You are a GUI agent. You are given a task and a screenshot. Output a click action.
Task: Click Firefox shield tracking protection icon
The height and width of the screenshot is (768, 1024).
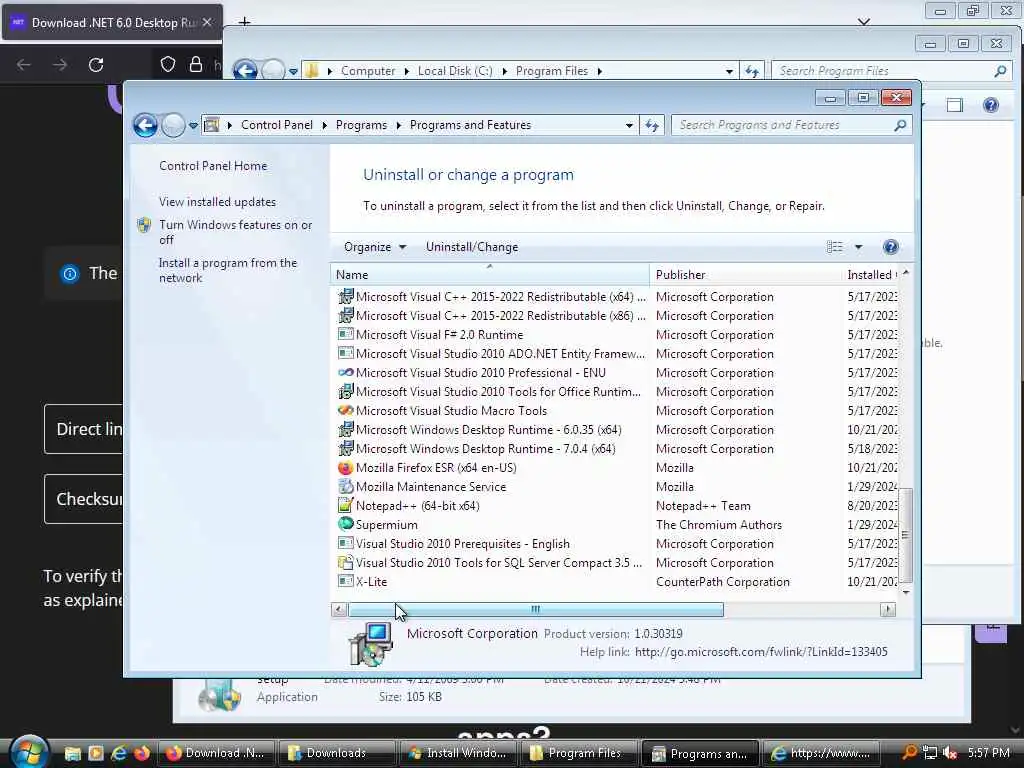168,64
